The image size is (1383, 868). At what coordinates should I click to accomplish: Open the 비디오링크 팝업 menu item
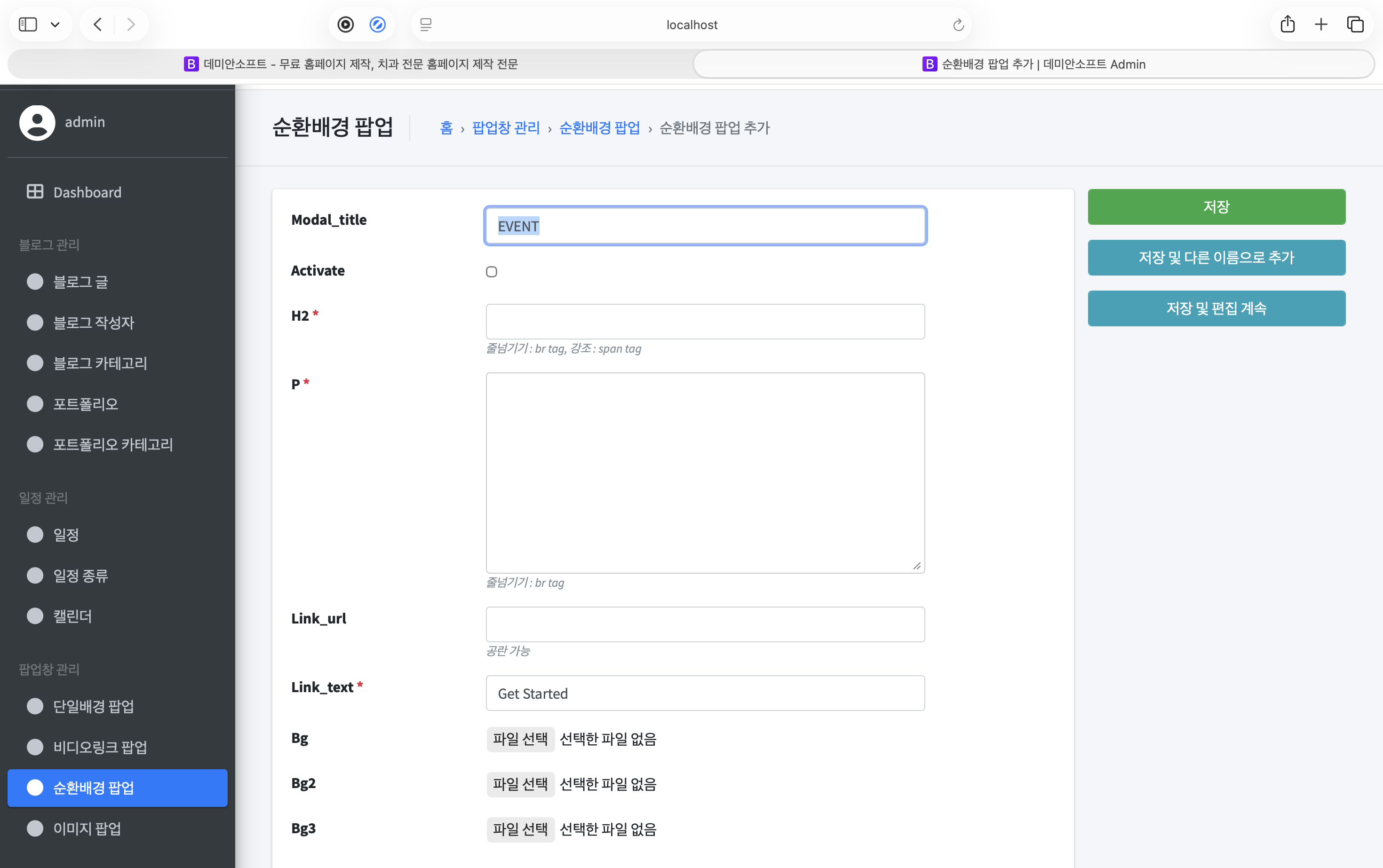100,747
